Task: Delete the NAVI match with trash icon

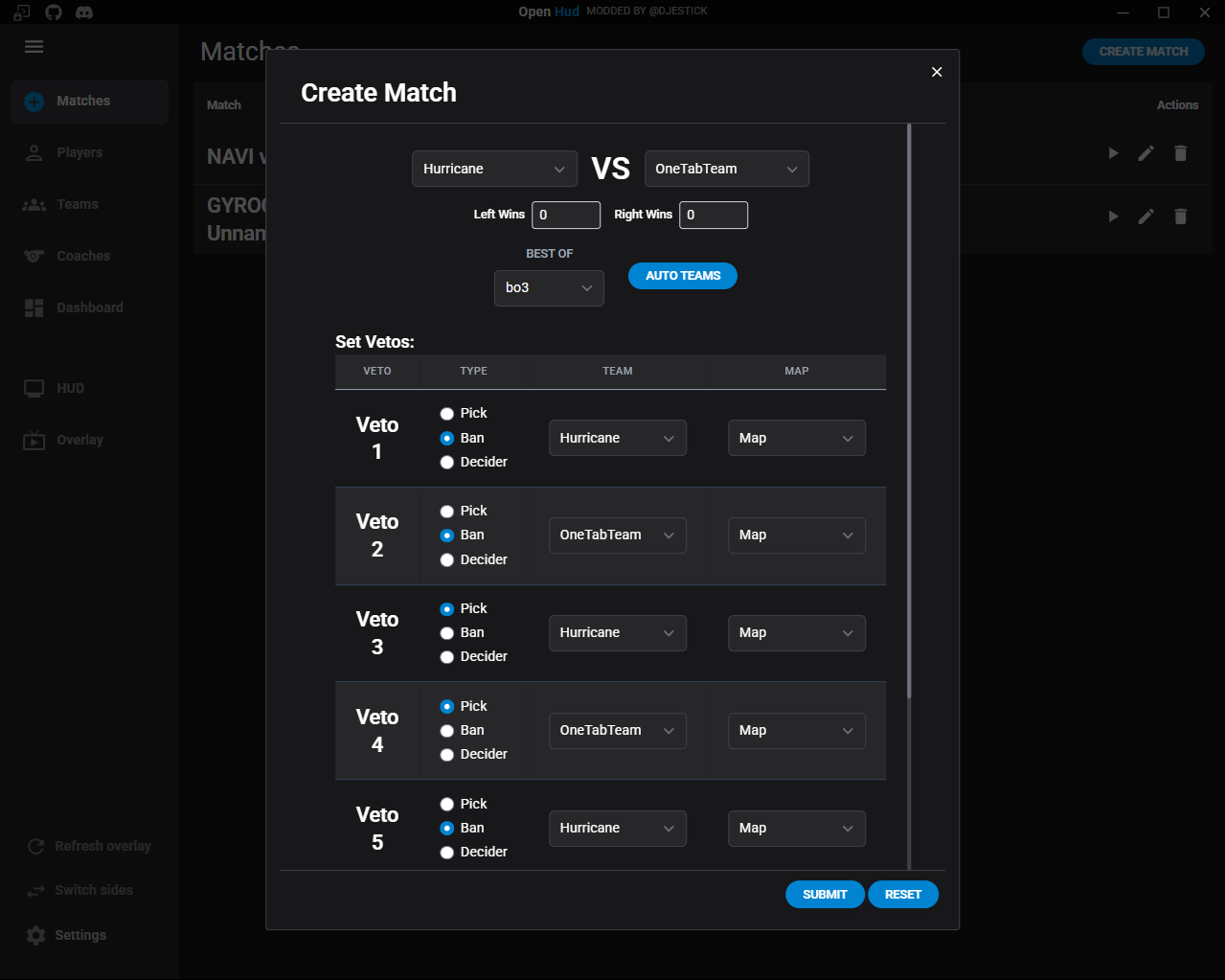Action: (x=1181, y=153)
